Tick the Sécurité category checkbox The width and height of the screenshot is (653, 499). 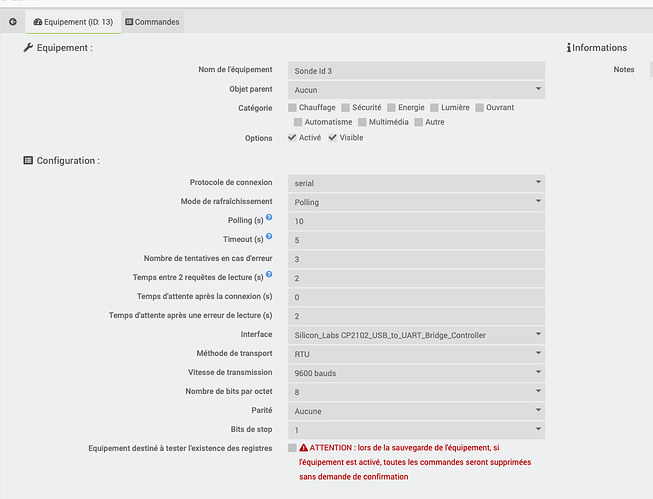click(x=345, y=107)
